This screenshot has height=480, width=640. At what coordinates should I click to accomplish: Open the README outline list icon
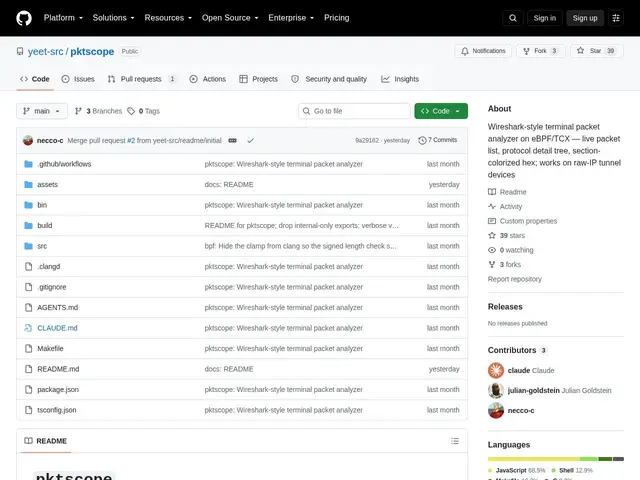pyautogui.click(x=455, y=441)
